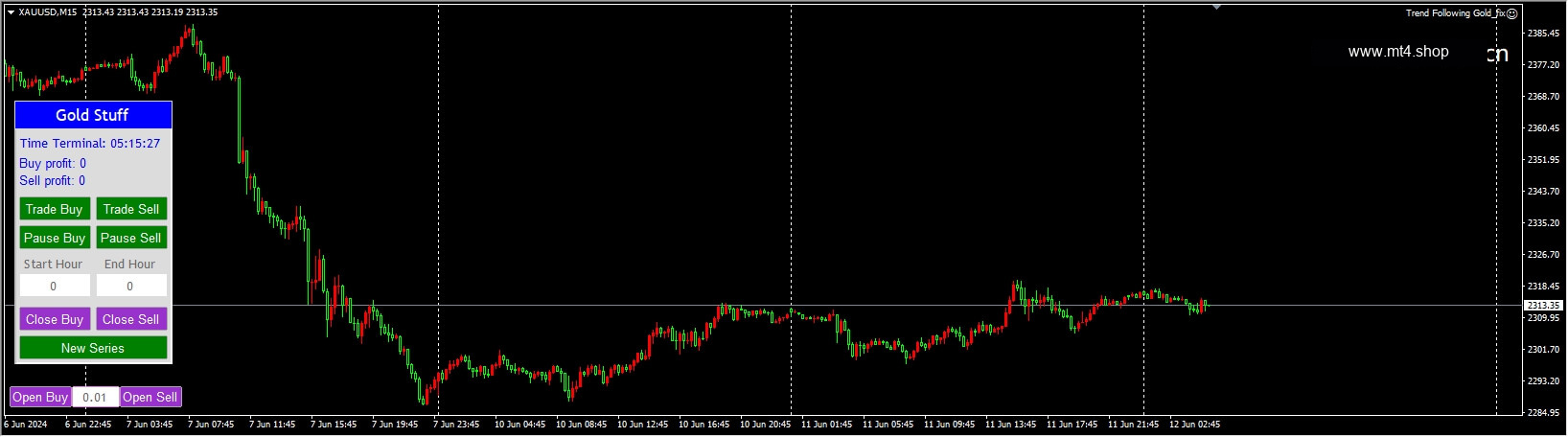The height and width of the screenshot is (437, 1568).
Task: Click the 2343.70 price axis label
Action: coord(1543,192)
